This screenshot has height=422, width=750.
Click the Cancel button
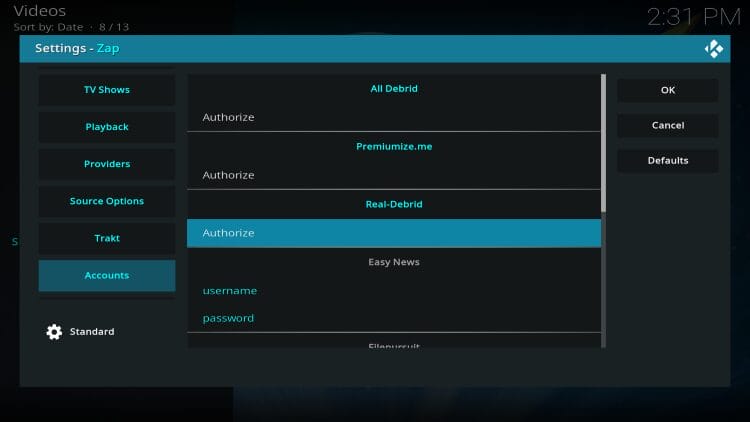click(x=668, y=125)
